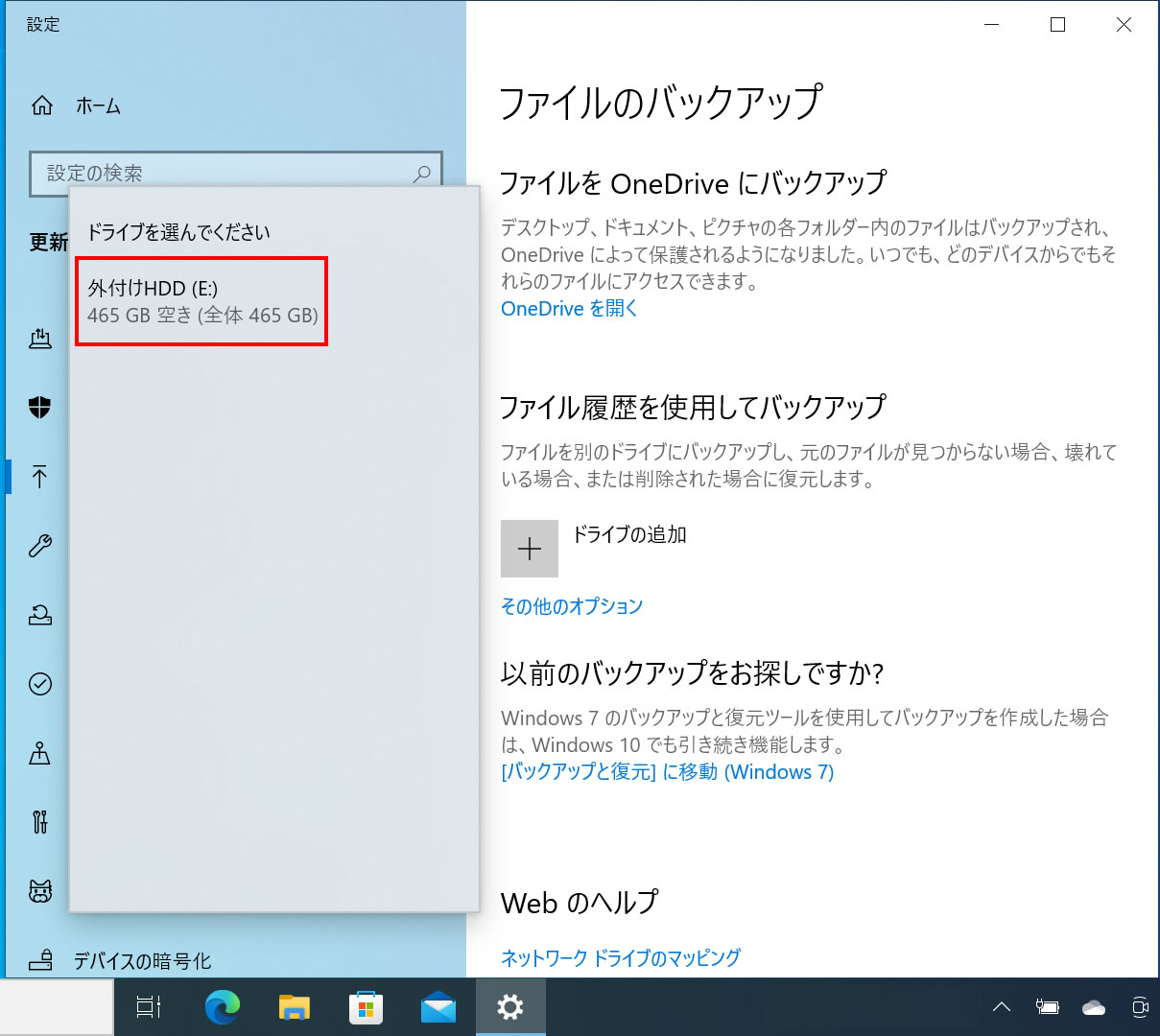Open Delivery Optimization icon in sidebar
This screenshot has width=1160, height=1036.
[40, 339]
